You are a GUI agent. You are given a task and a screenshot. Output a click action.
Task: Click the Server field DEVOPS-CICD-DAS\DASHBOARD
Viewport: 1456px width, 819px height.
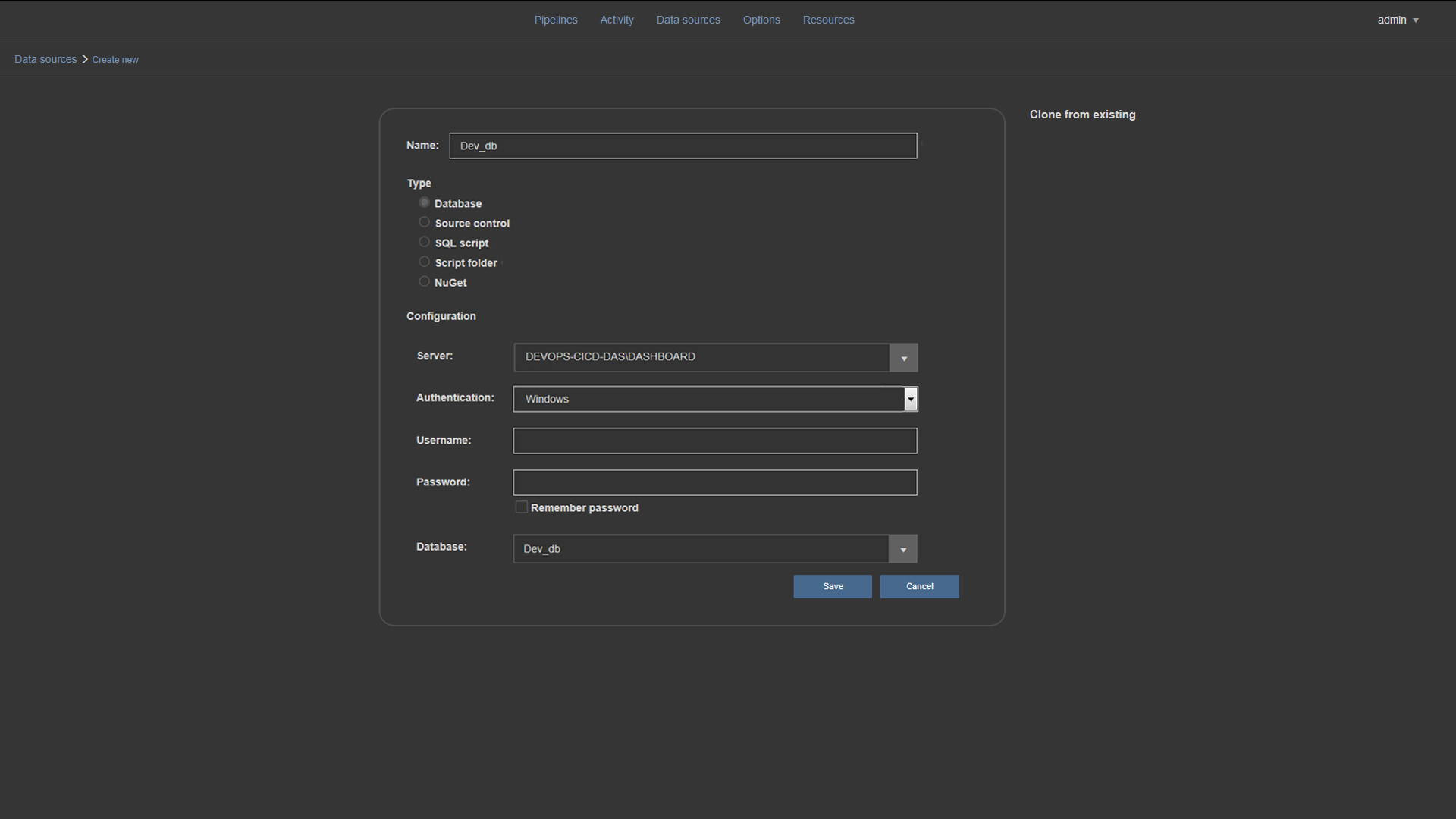point(701,357)
